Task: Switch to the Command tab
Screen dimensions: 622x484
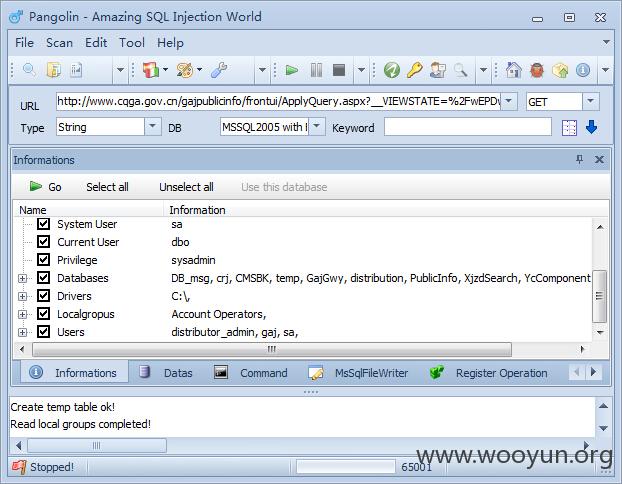Action: (x=251, y=373)
